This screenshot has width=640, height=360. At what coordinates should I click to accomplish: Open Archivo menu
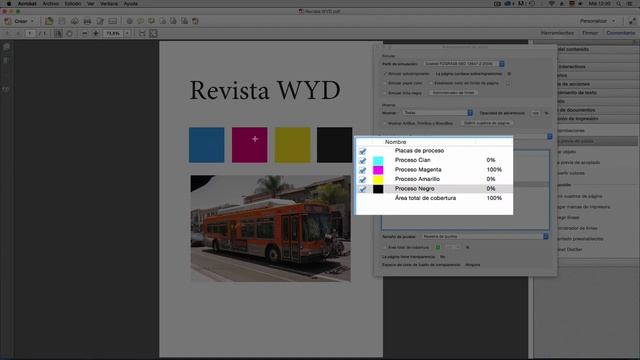click(51, 4)
